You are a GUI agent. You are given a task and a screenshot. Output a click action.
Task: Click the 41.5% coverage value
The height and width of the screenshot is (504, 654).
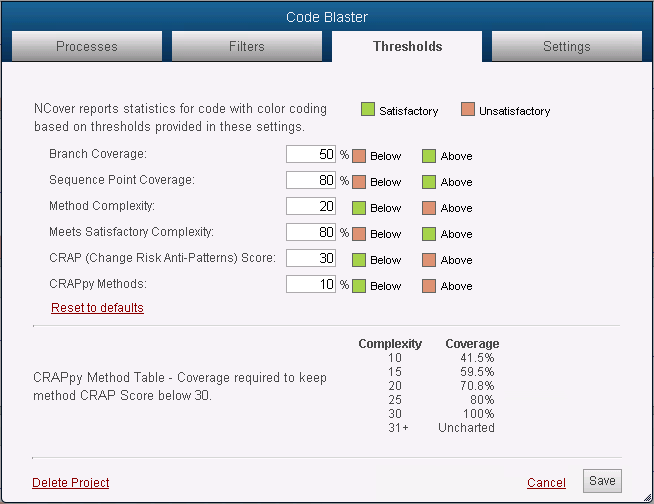[x=477, y=358]
